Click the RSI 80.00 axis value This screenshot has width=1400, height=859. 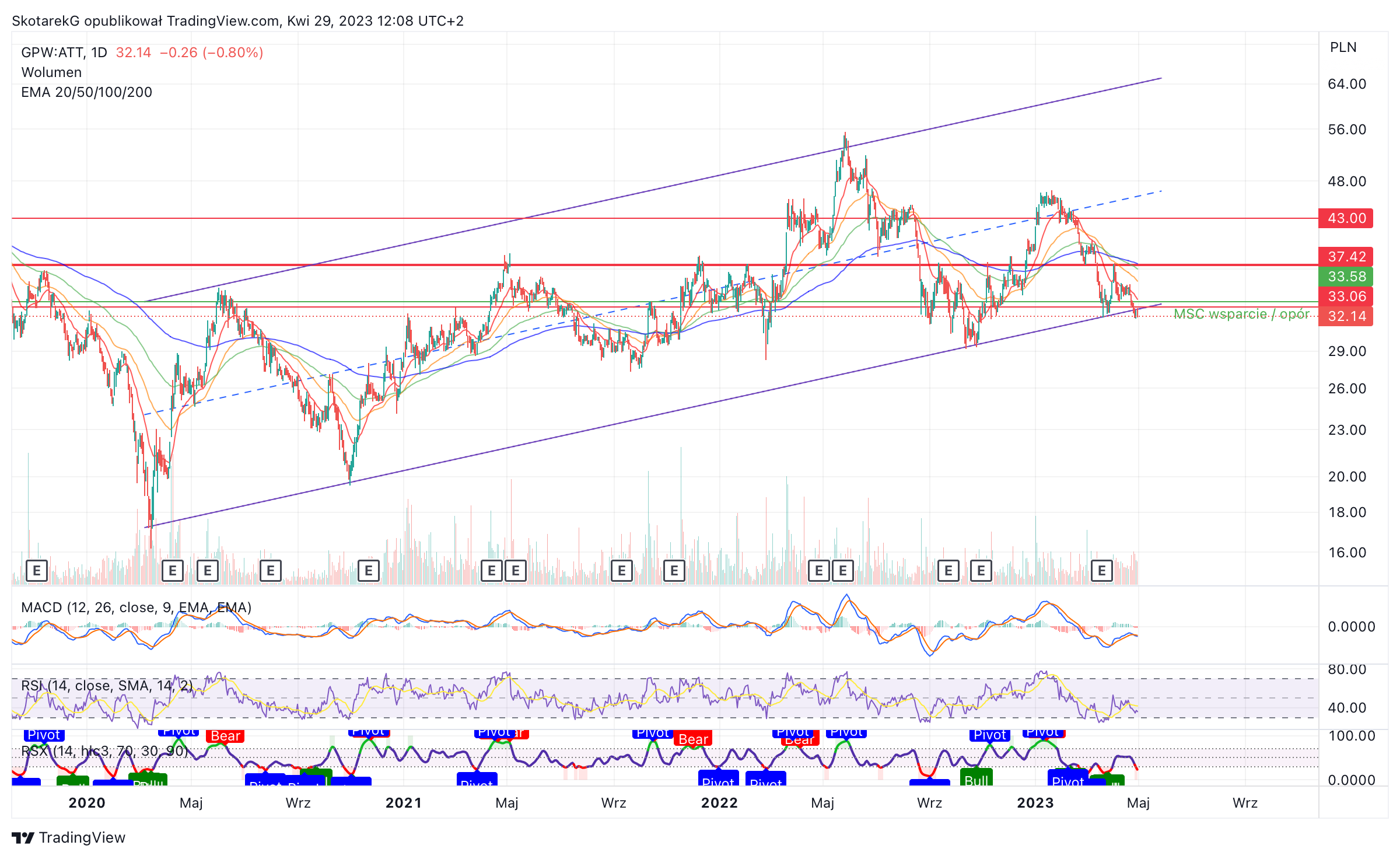click(x=1347, y=669)
